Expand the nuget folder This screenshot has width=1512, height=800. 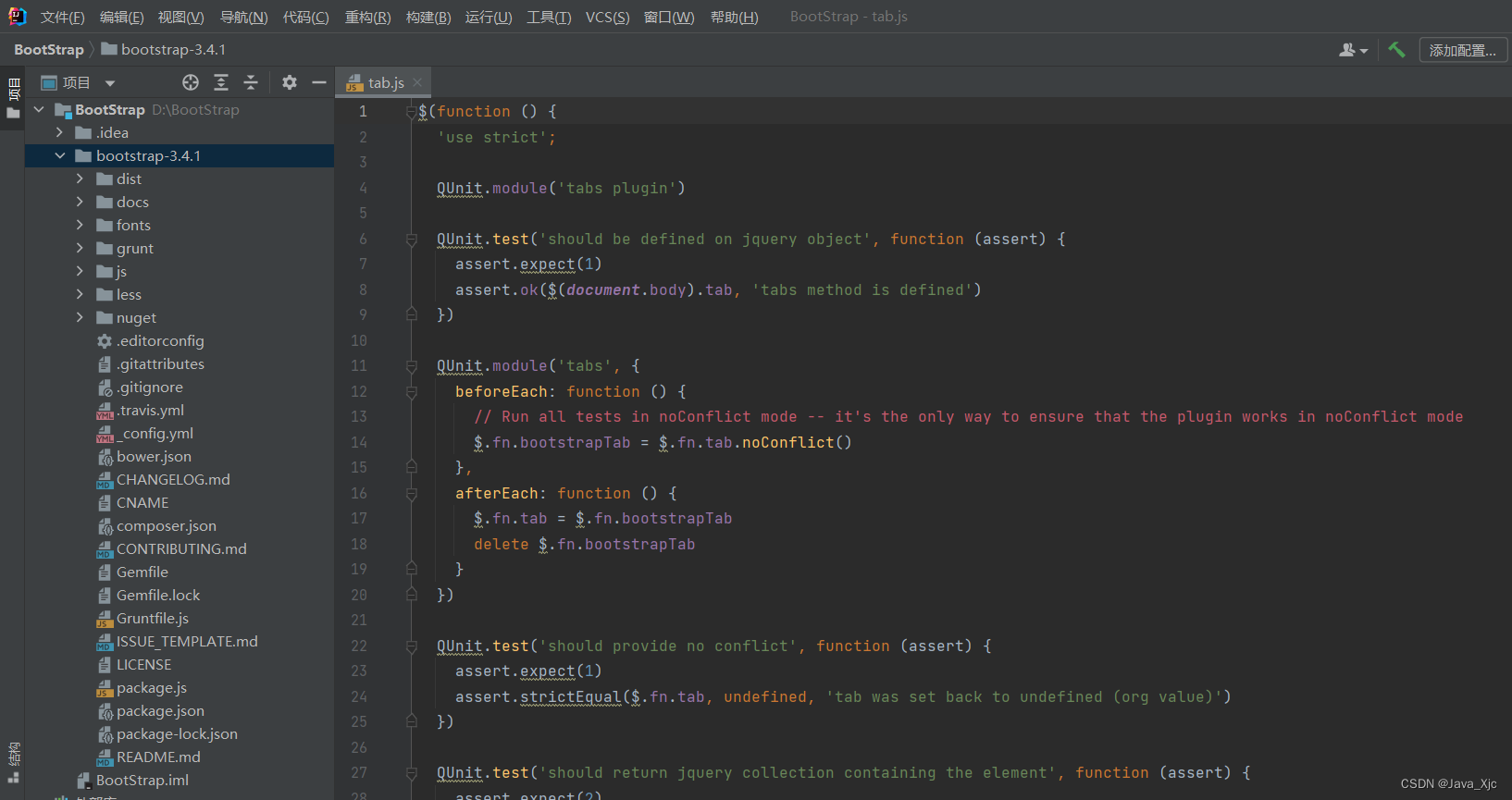click(x=80, y=317)
